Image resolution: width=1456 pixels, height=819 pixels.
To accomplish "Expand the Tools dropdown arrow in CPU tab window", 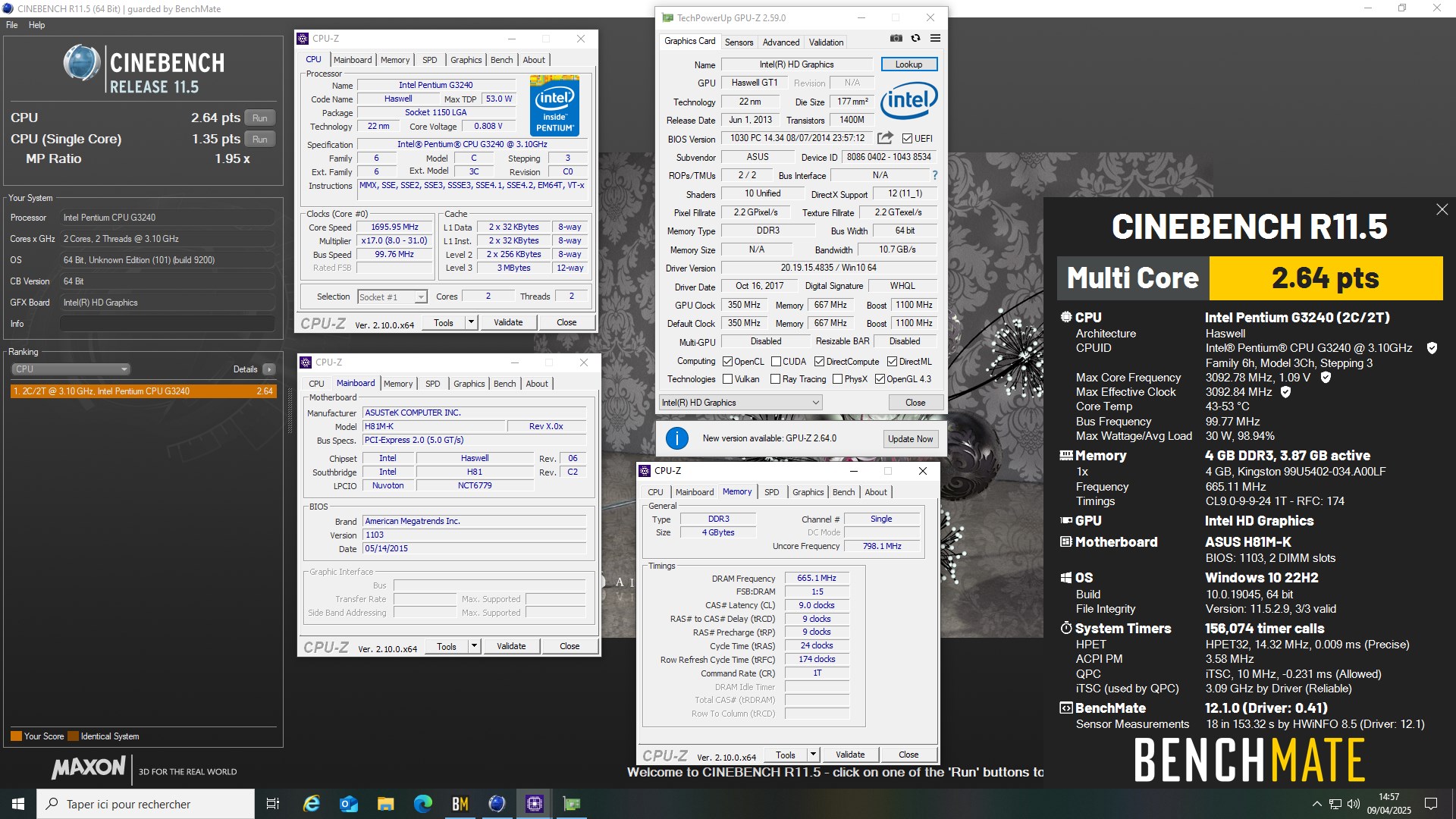I will [471, 322].
